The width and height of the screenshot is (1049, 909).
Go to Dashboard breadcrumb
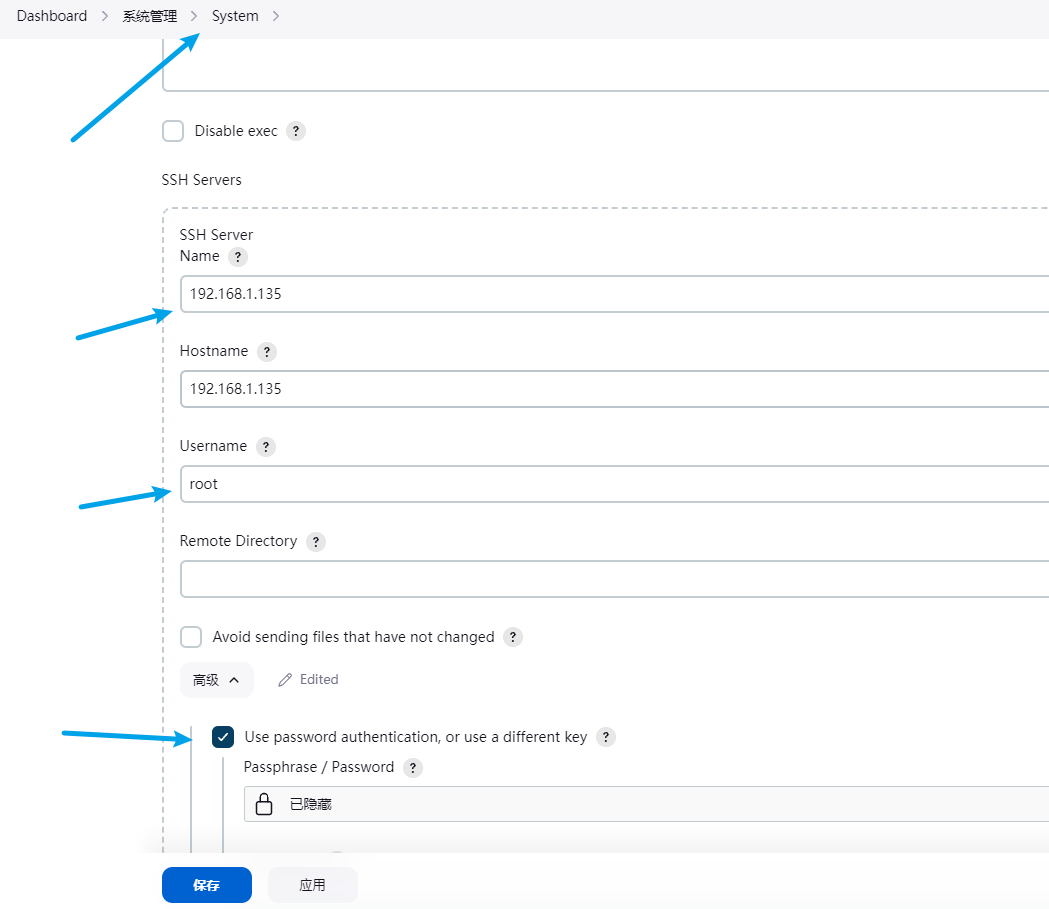point(52,16)
